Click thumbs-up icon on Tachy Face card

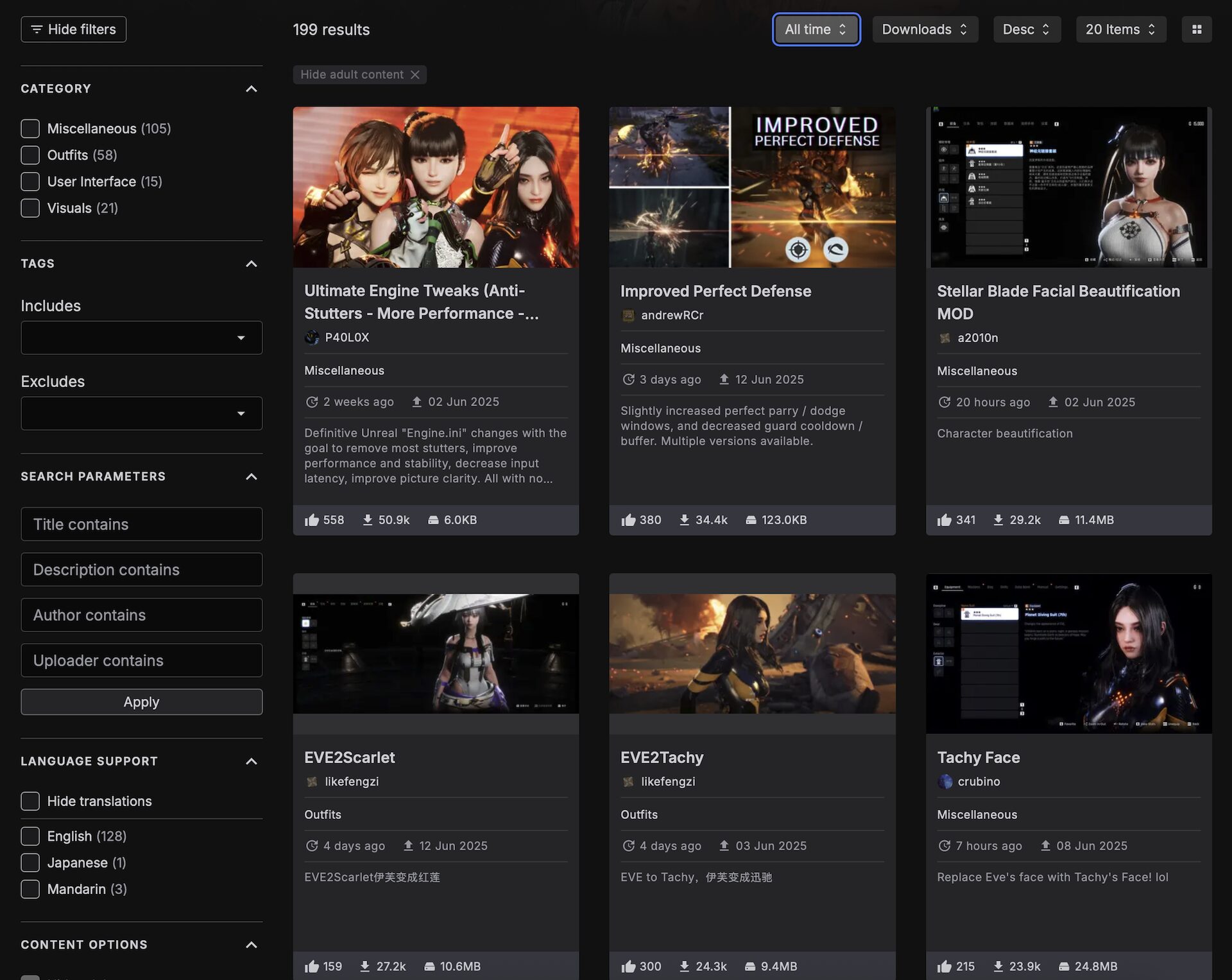point(945,966)
